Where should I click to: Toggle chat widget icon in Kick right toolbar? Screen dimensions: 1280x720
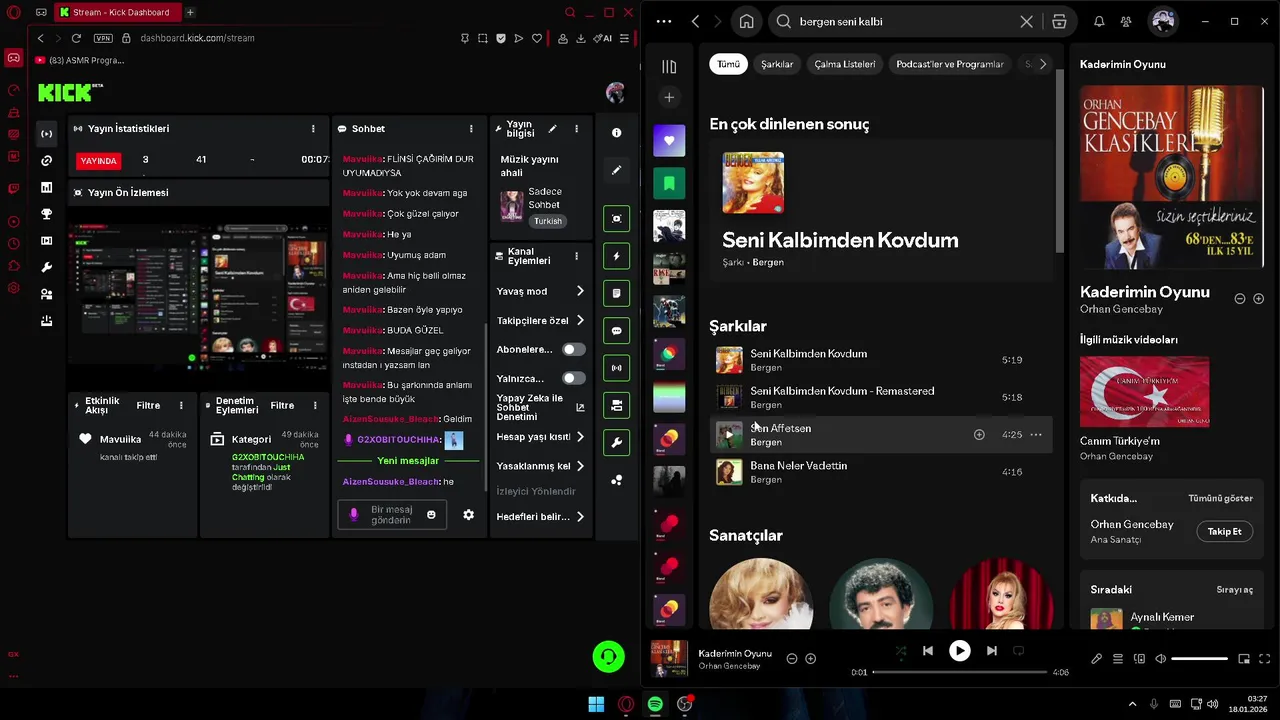click(x=616, y=330)
